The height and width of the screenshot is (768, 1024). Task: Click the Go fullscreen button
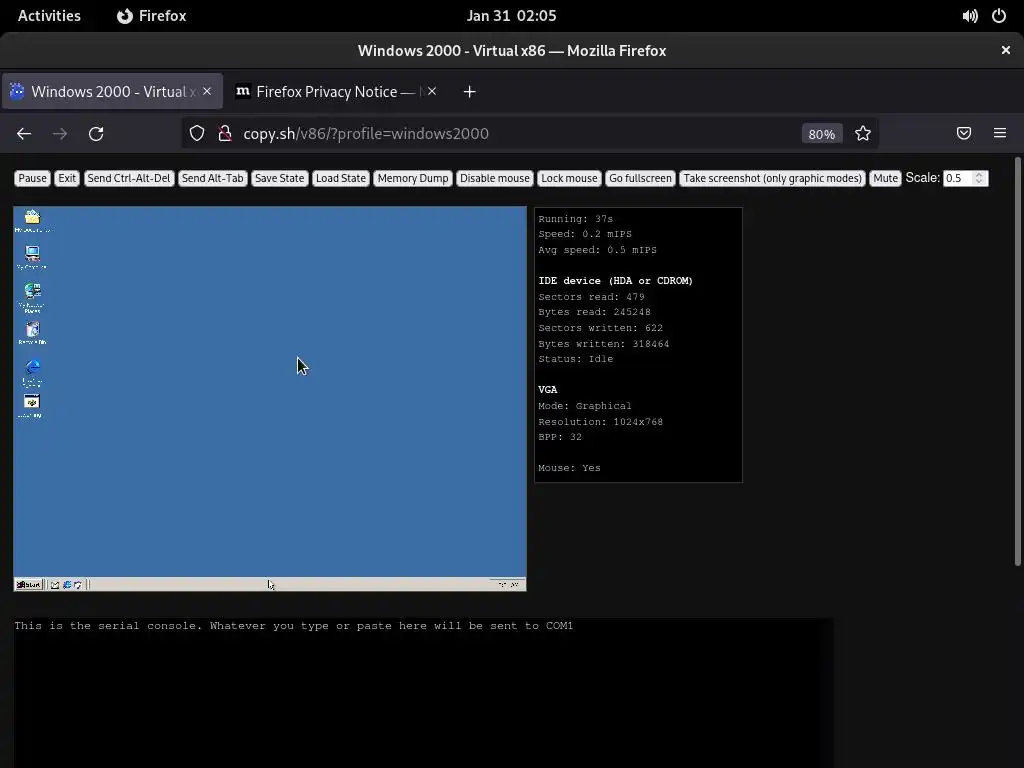pyautogui.click(x=640, y=178)
